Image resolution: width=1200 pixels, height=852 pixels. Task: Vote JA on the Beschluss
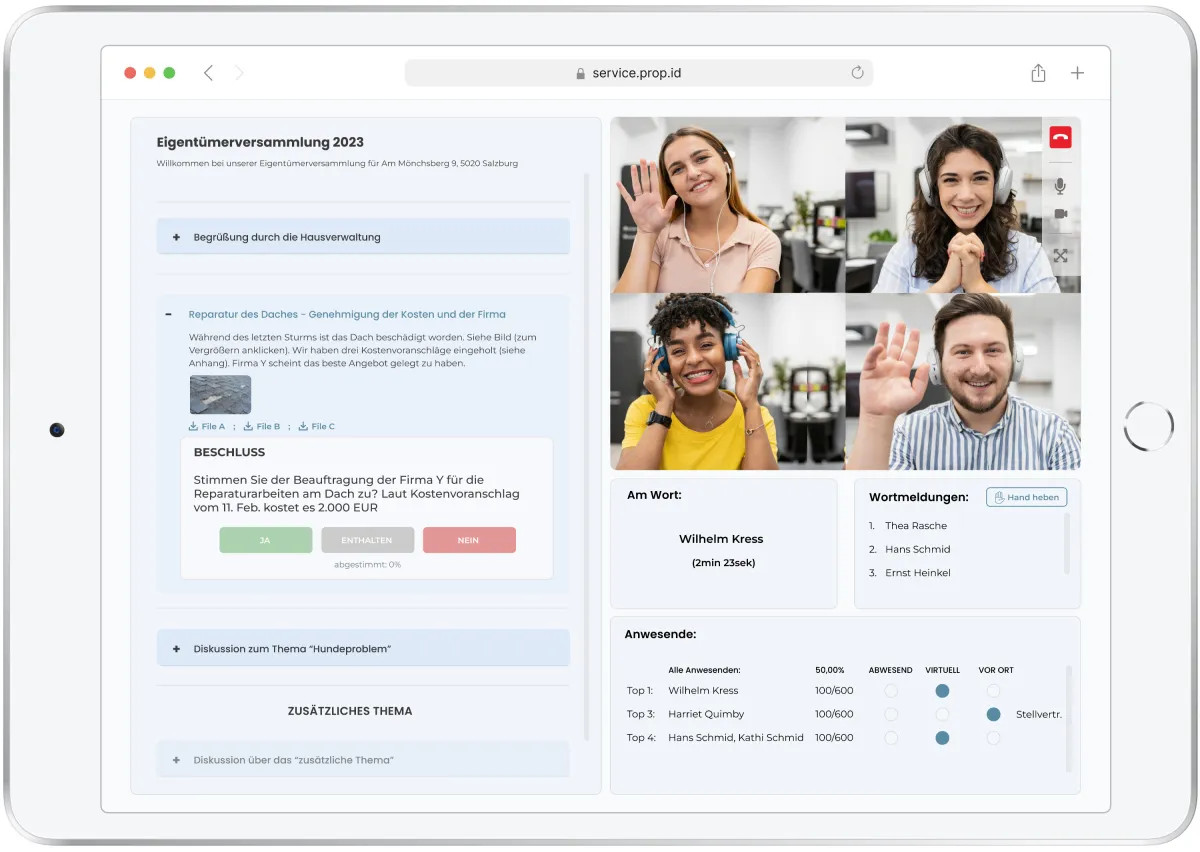(x=265, y=540)
